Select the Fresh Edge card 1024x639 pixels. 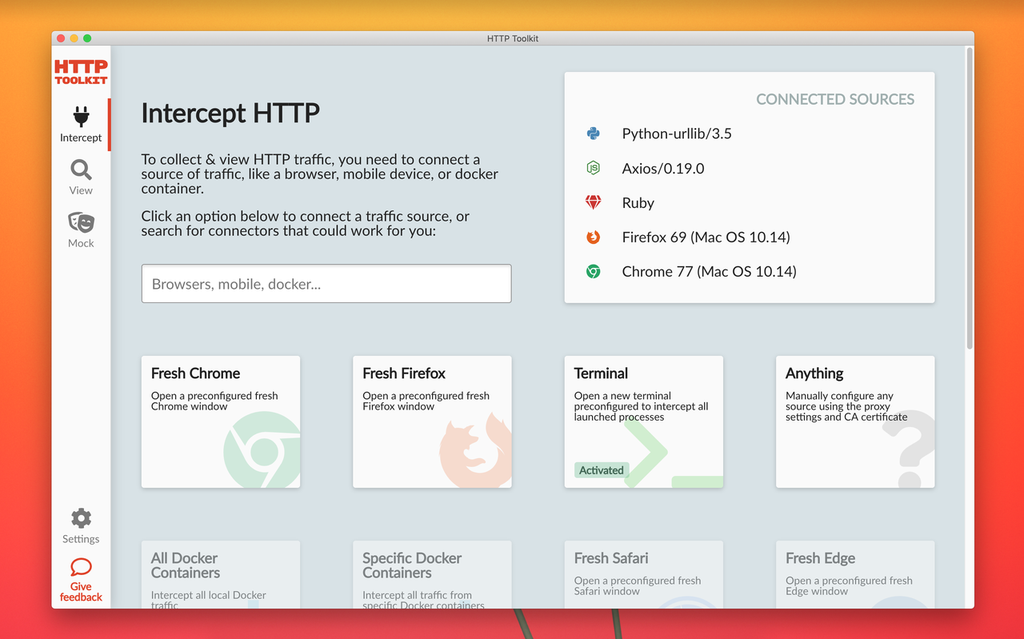pos(855,575)
